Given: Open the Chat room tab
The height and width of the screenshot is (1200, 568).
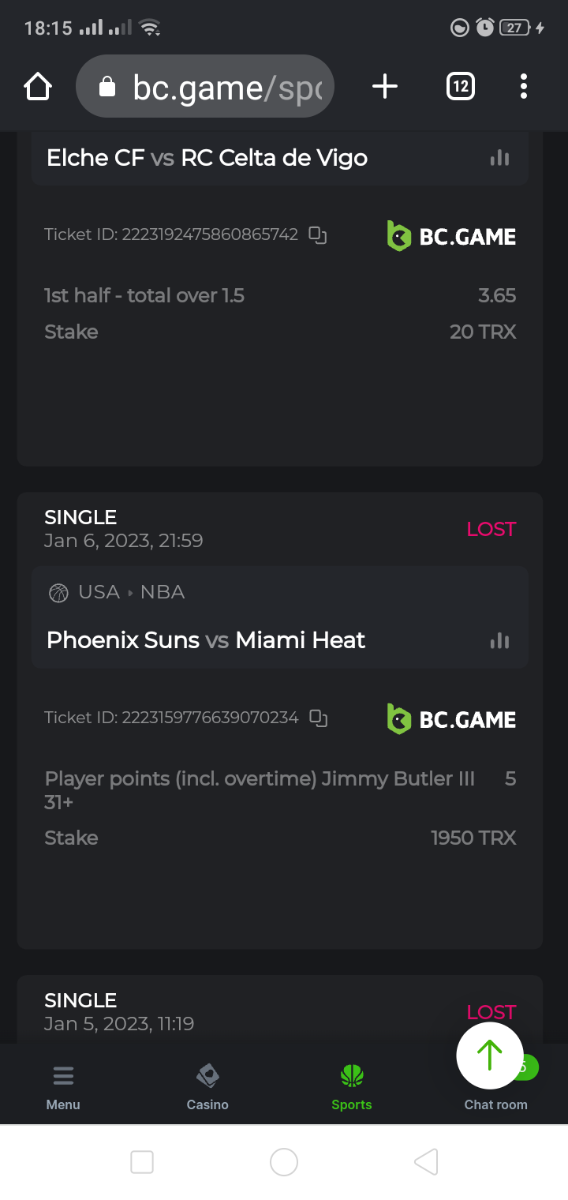Looking at the screenshot, I should click(x=496, y=1104).
